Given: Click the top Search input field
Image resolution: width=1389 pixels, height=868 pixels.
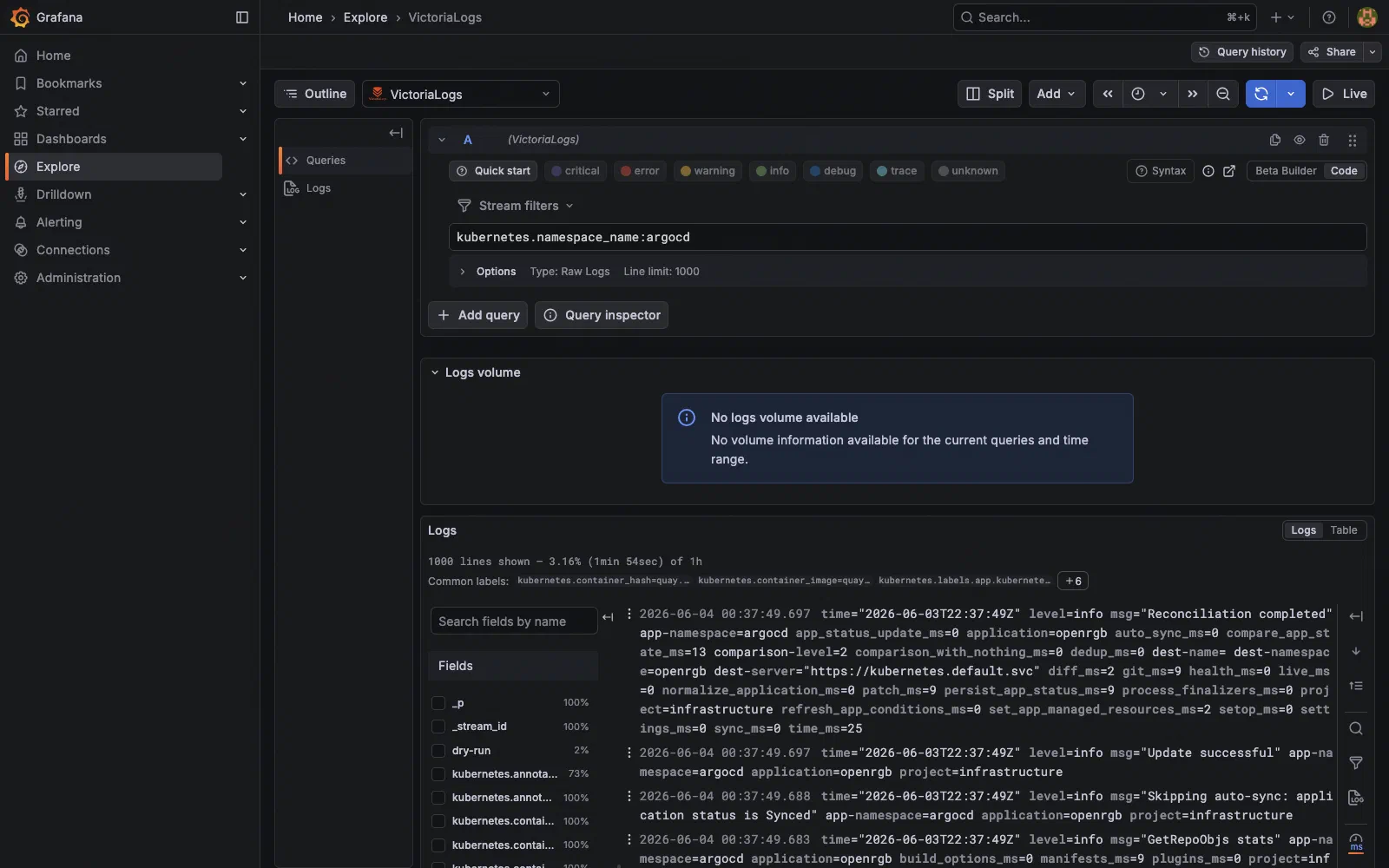Looking at the screenshot, I should [1104, 17].
